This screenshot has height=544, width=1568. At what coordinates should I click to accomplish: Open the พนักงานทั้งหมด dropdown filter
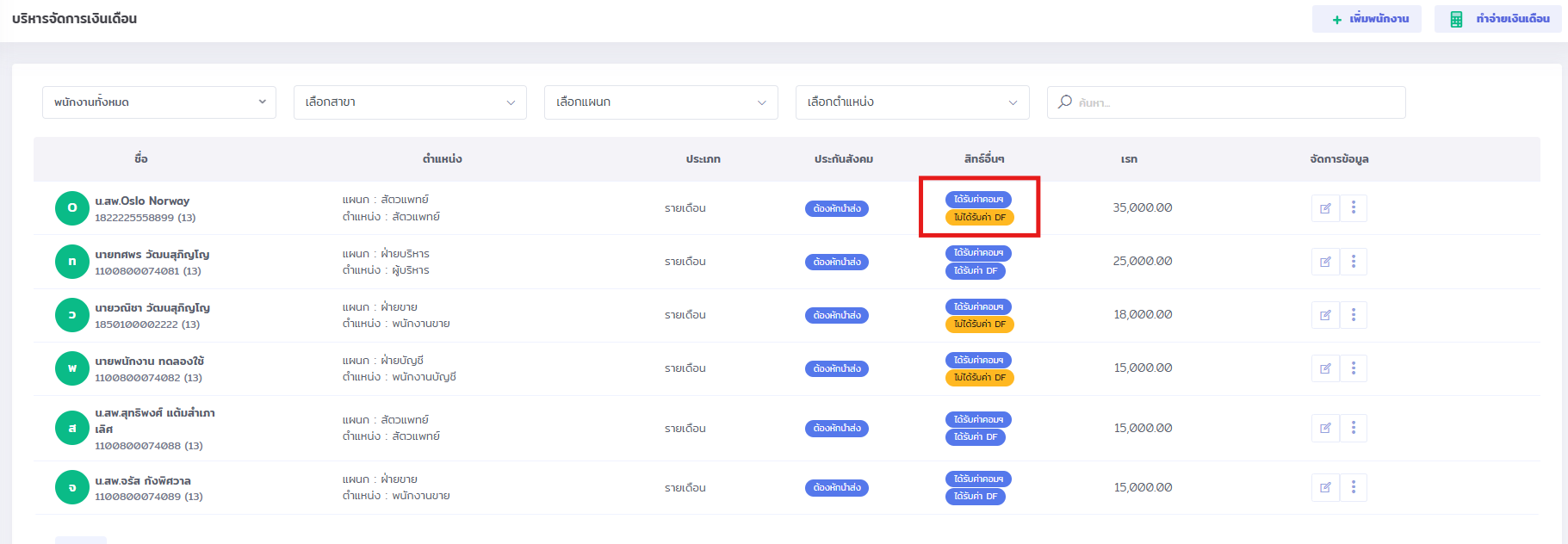(159, 102)
